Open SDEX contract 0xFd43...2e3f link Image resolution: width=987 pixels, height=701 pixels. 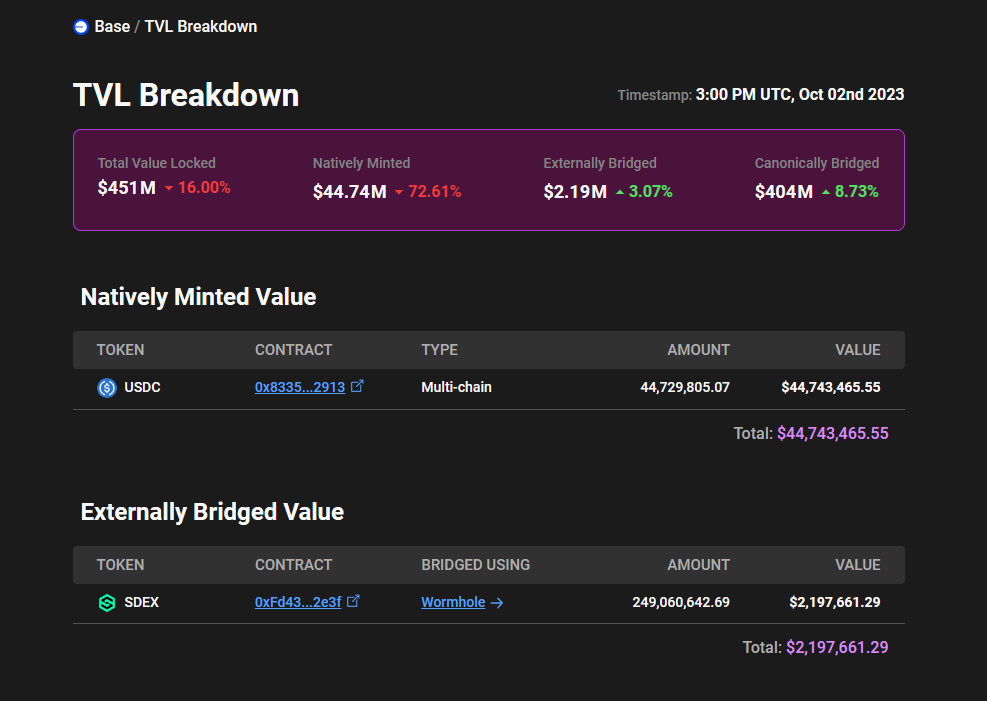click(x=298, y=602)
